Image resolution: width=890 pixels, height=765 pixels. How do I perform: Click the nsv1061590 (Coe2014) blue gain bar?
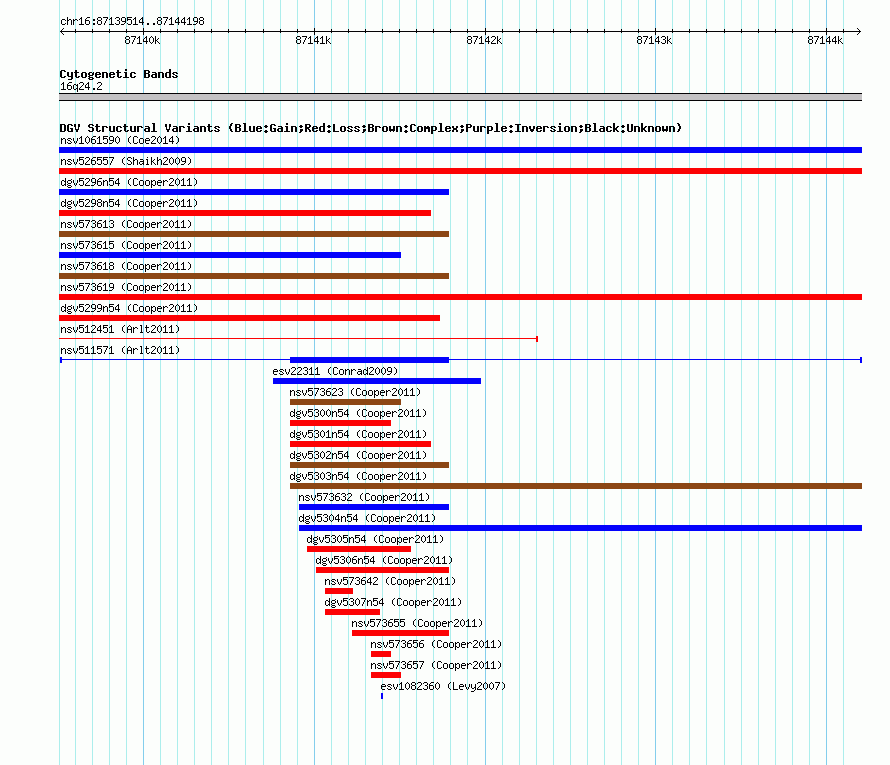(460, 150)
